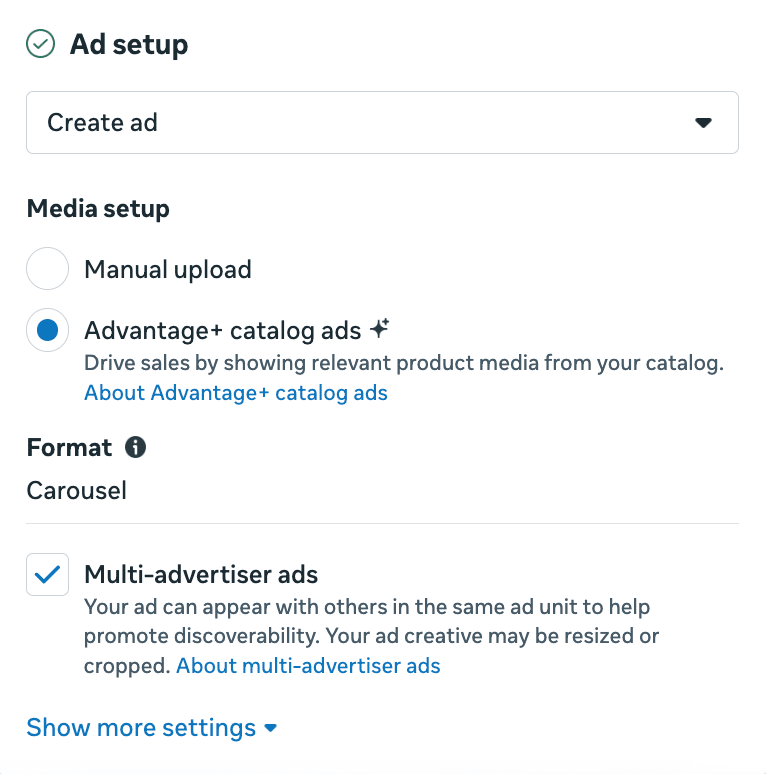Click the Create ad dropdown arrow
766x774 pixels.
click(703, 122)
